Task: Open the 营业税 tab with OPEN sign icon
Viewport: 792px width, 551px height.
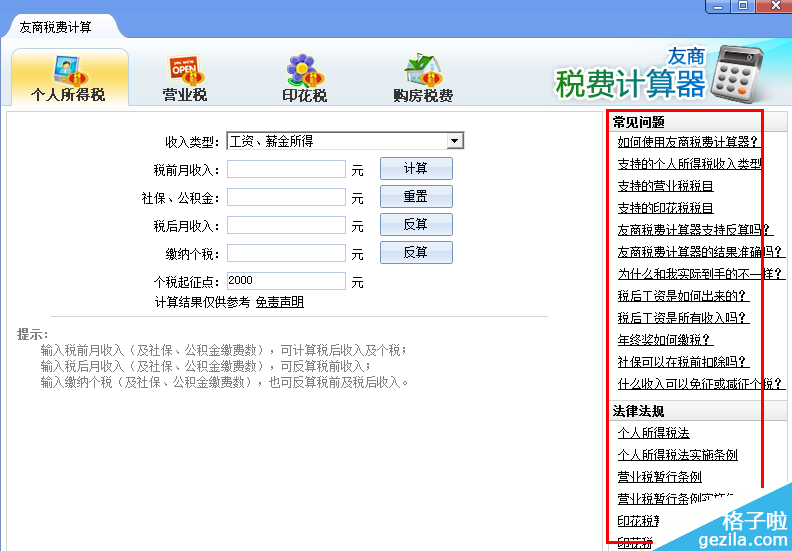Action: tap(185, 70)
